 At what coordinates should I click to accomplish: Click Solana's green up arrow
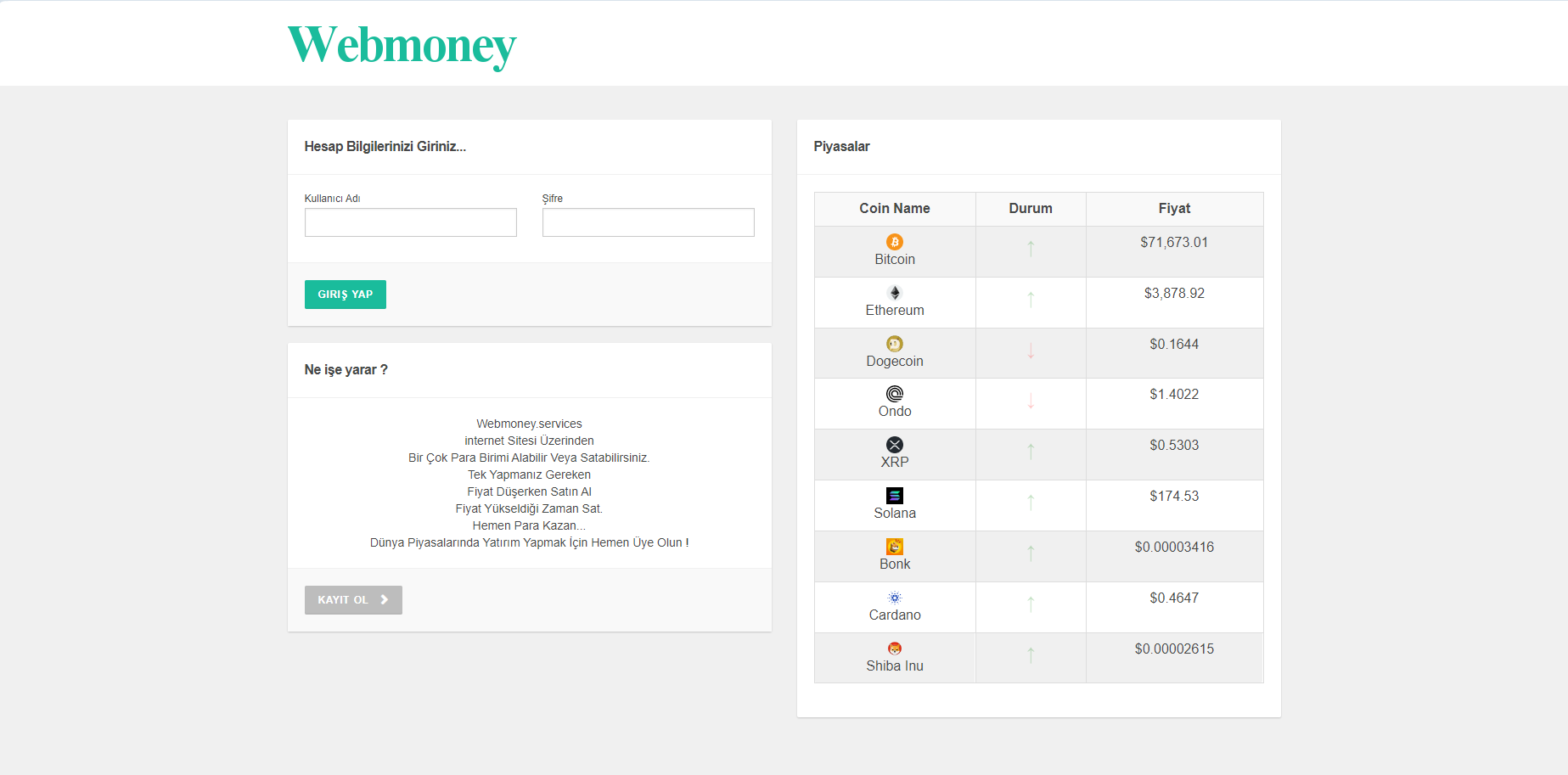tap(1031, 503)
